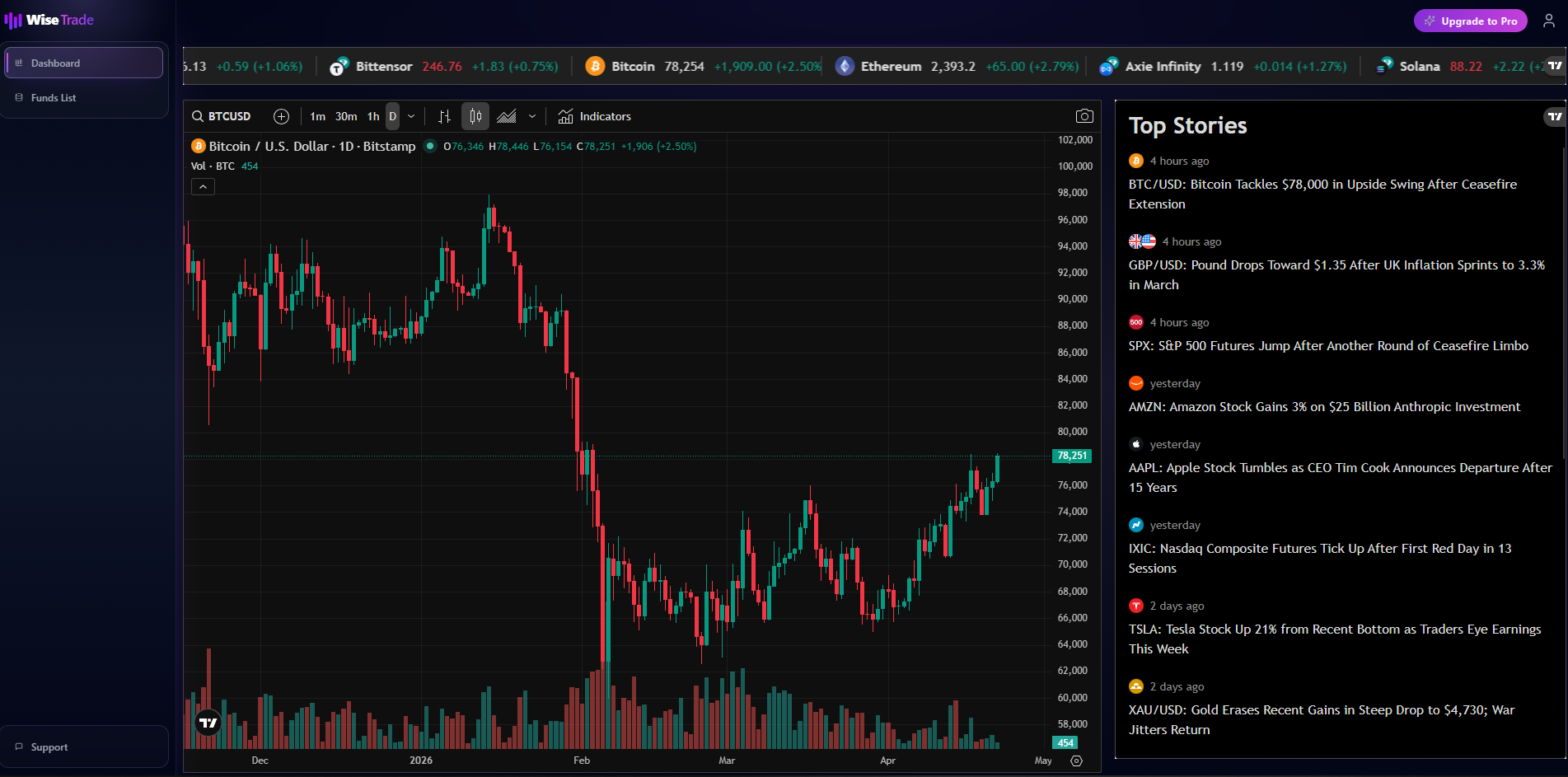Click the add-symbol compare plus icon

[281, 116]
